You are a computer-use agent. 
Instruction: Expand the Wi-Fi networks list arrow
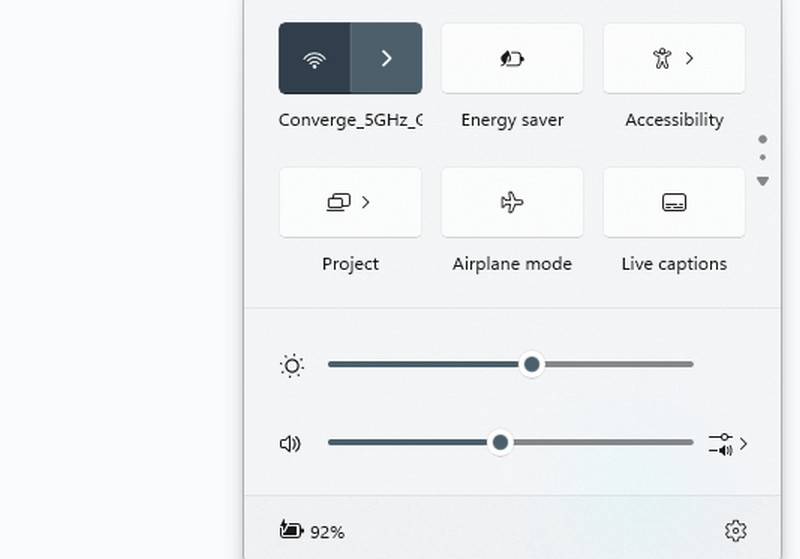pos(386,59)
